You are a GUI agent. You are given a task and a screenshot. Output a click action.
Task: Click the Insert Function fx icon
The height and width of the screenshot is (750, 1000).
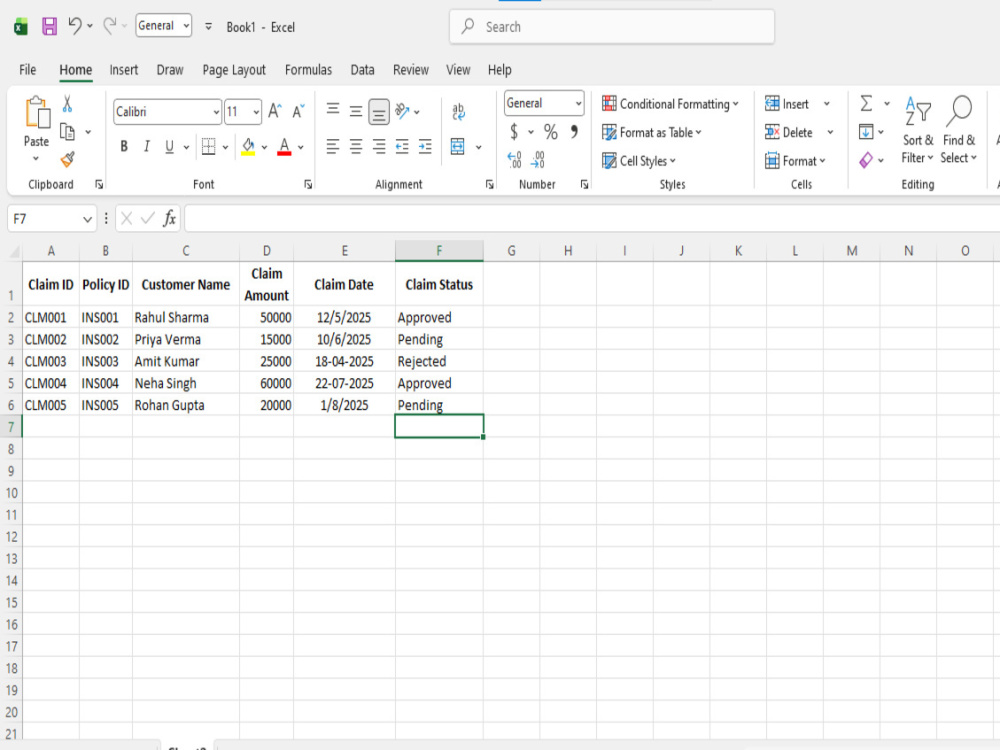169,219
